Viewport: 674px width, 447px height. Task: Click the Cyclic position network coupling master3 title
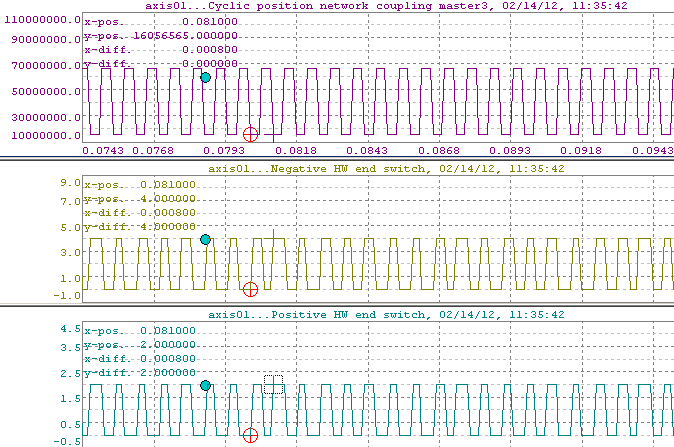[x=386, y=6]
